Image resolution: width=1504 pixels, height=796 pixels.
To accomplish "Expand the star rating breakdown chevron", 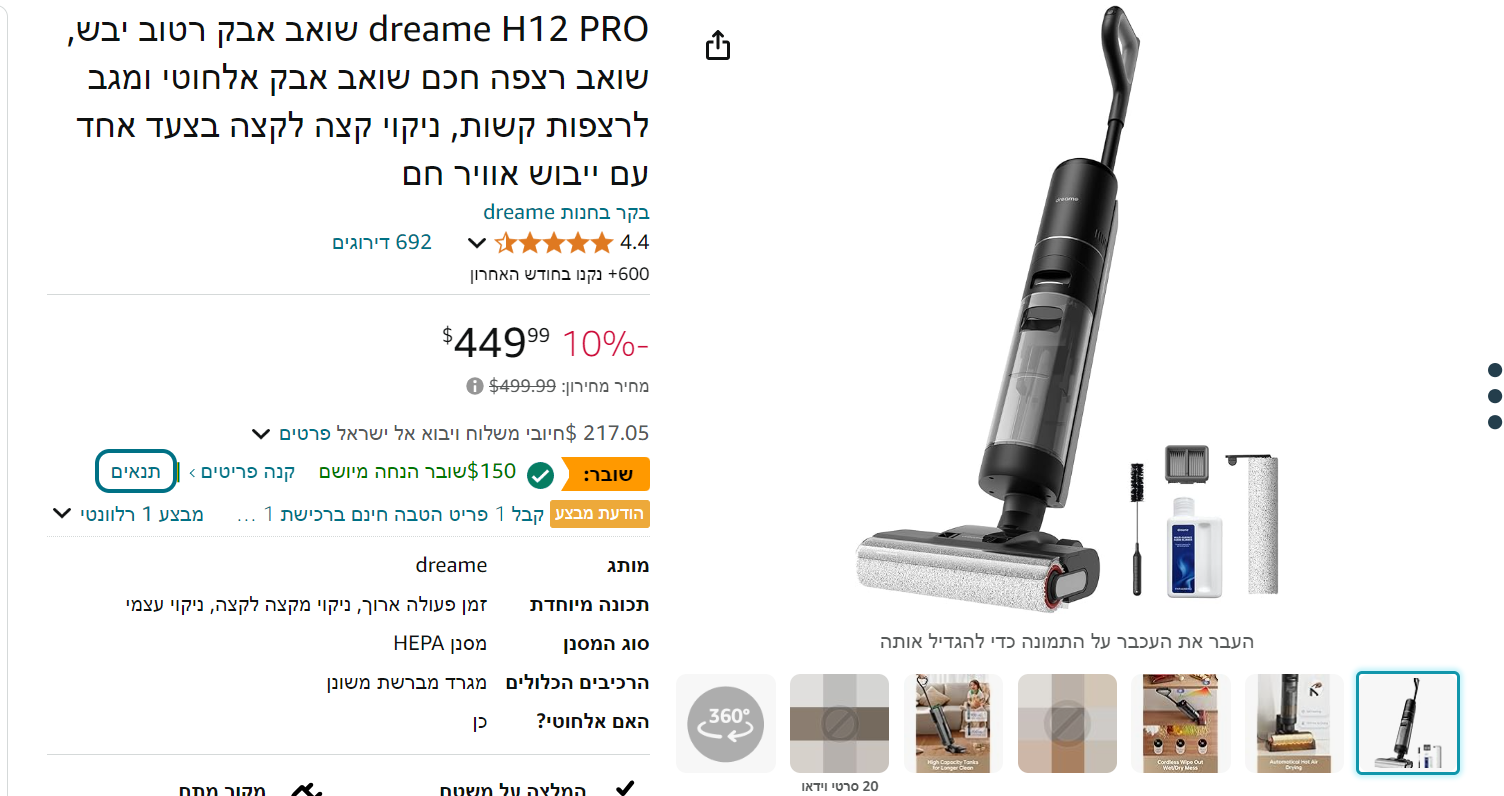I will click(478, 243).
